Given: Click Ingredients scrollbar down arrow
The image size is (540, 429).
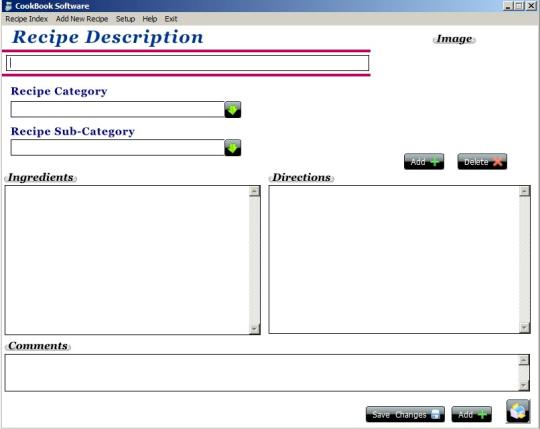Looking at the screenshot, I should point(255,329).
